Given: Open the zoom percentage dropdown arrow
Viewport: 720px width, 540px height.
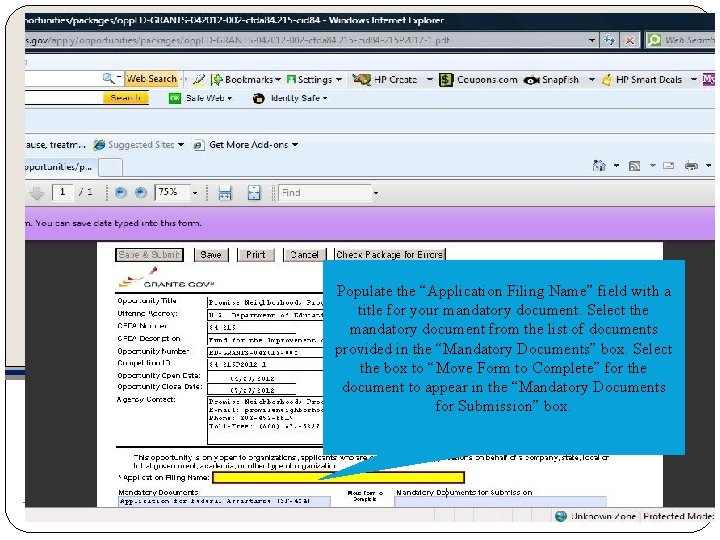Looking at the screenshot, I should [x=195, y=193].
